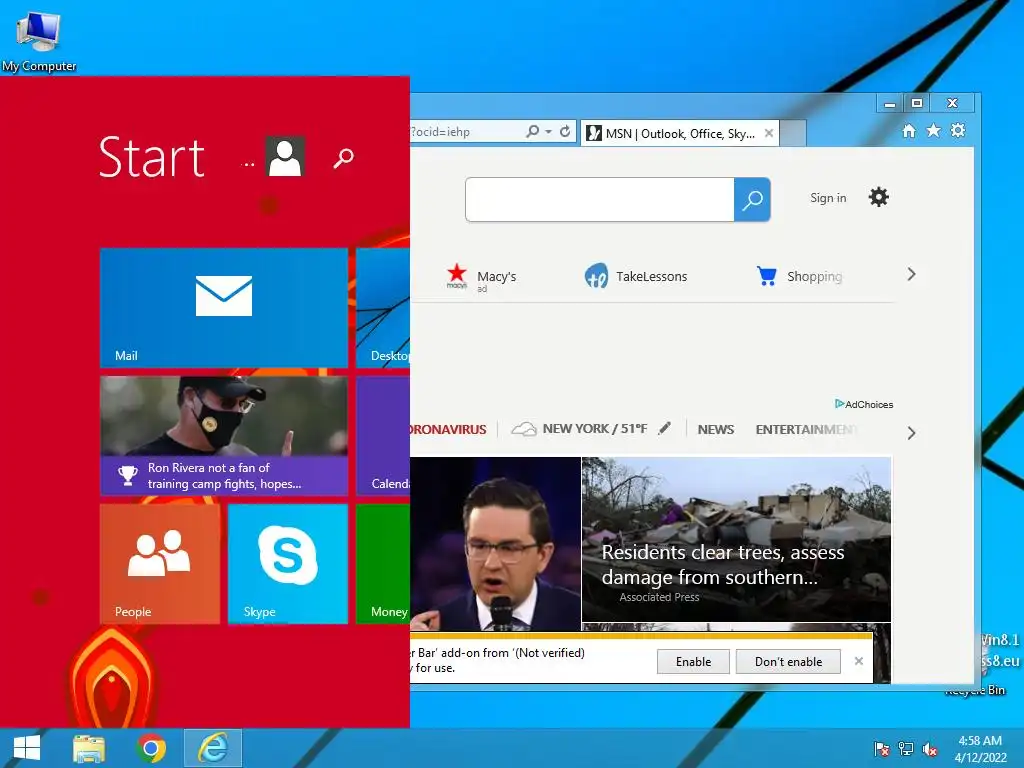
Task: Open the CORONAVIRUS category
Action: (448, 430)
